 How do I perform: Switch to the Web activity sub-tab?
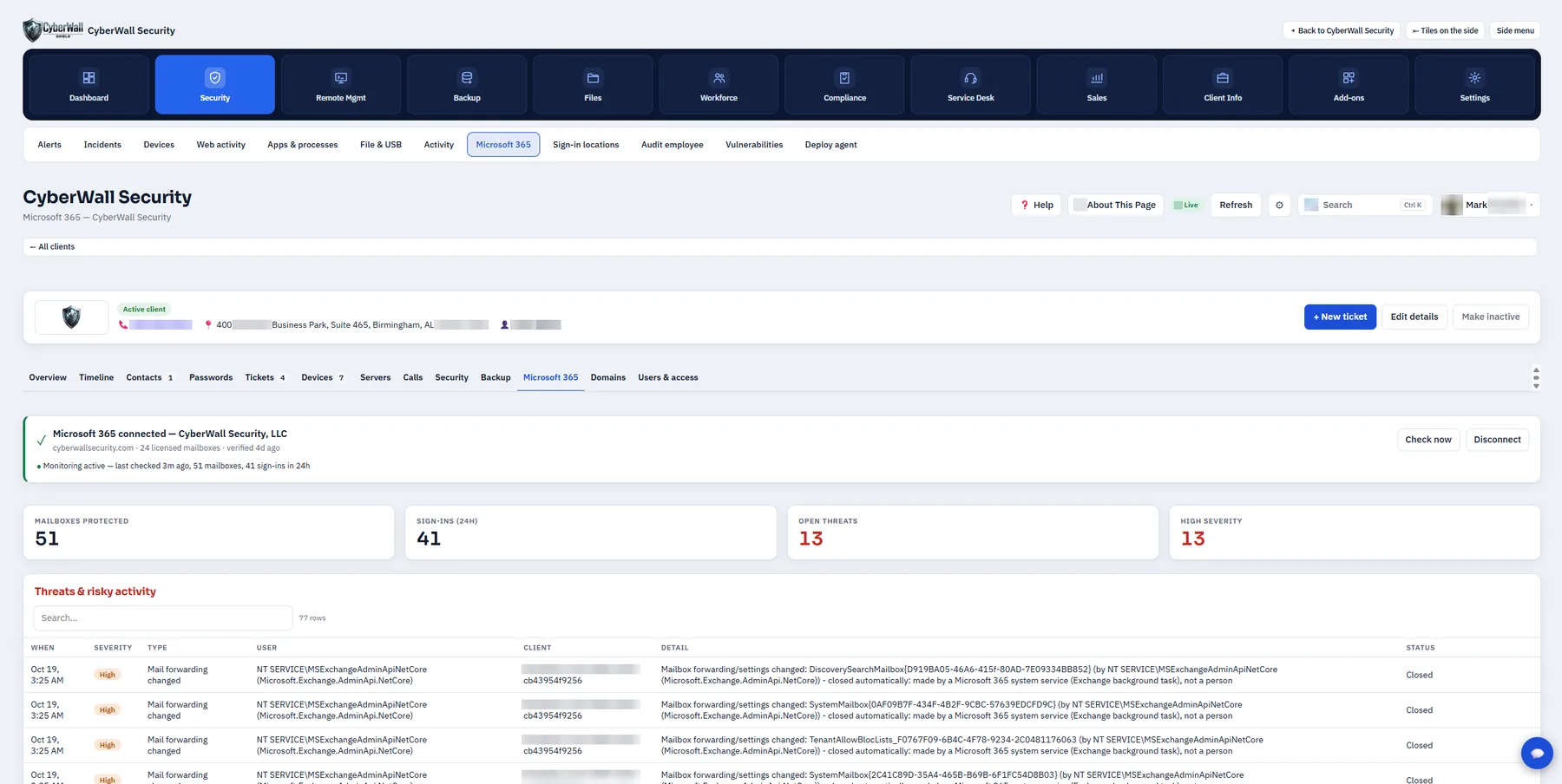(x=220, y=145)
